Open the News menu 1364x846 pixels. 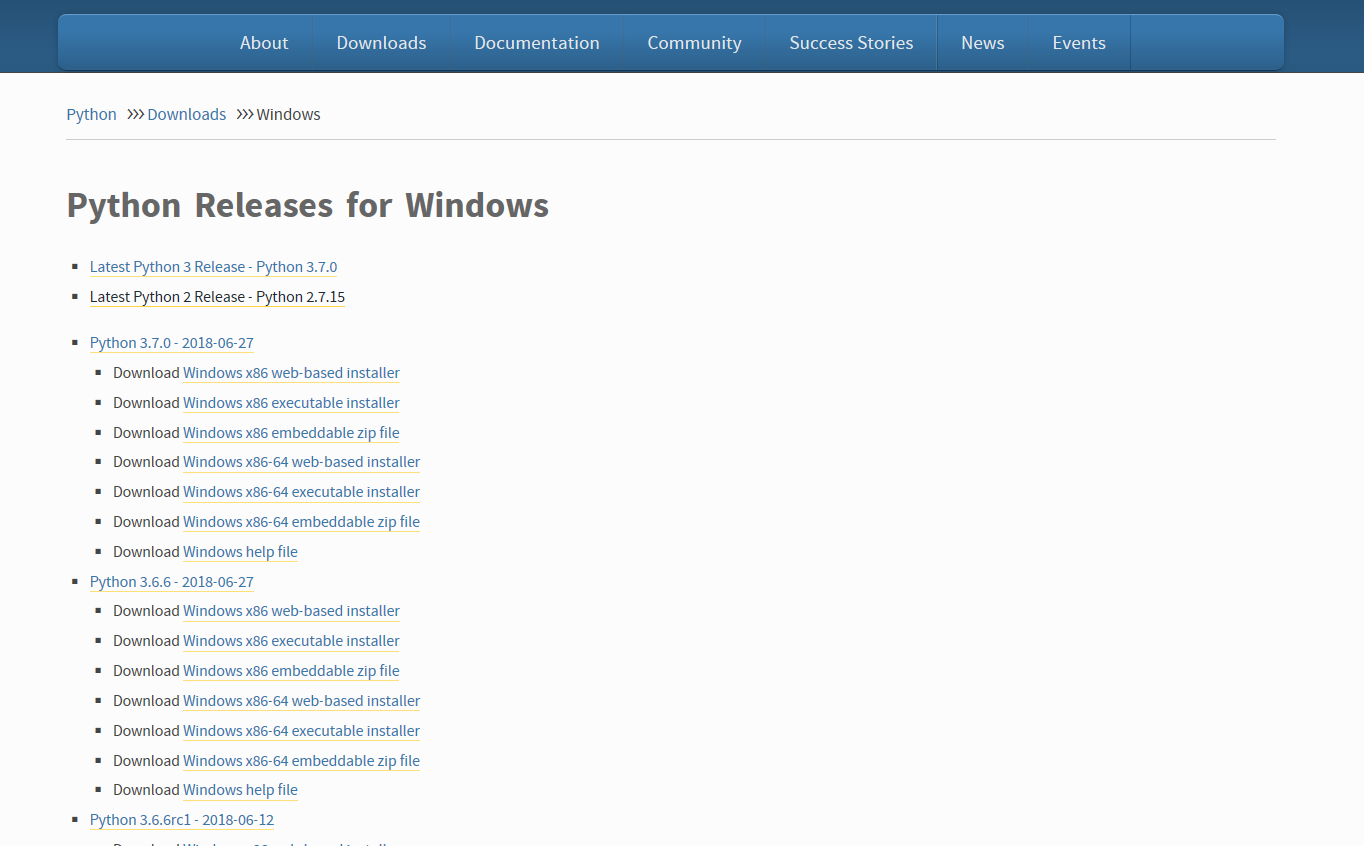pos(983,43)
